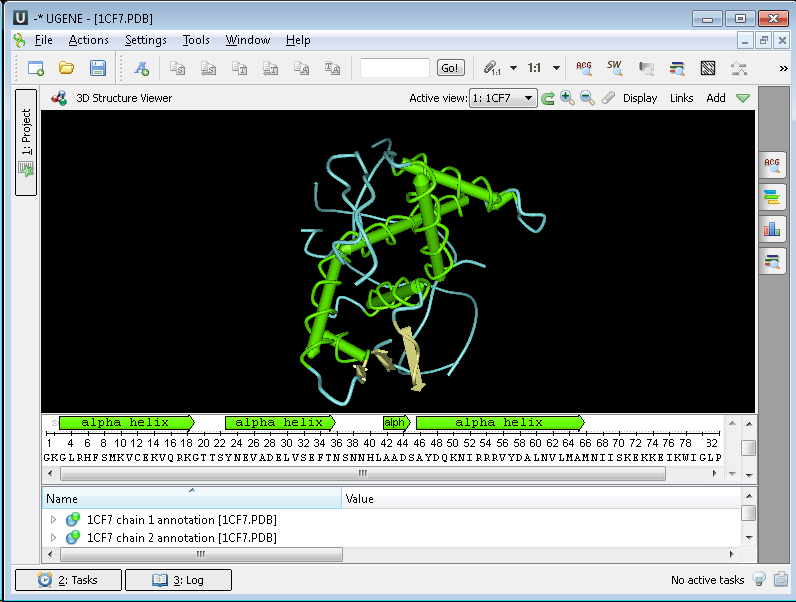Click the Display button in viewer

[640, 98]
